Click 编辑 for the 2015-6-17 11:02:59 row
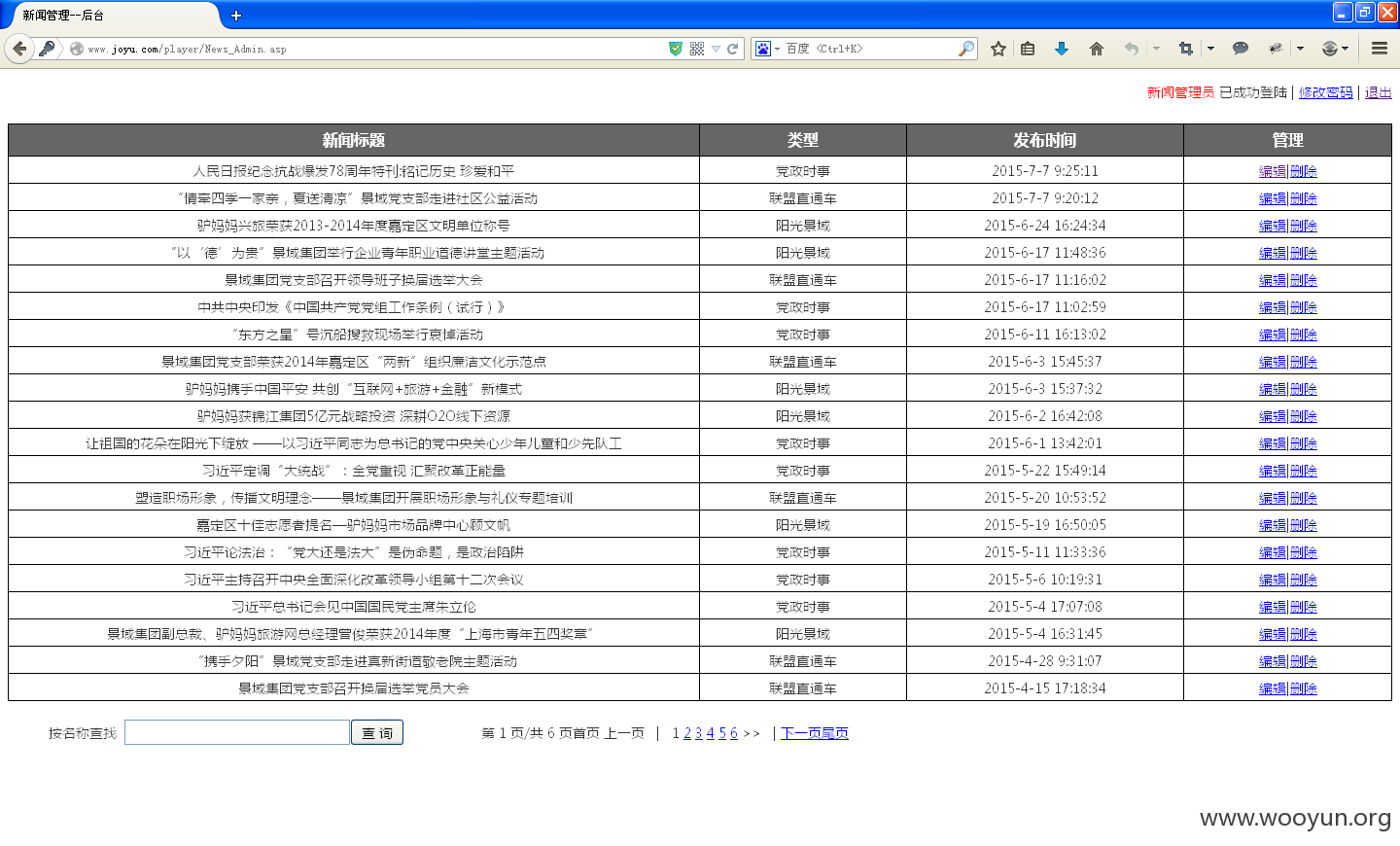Screen dimensions: 1400x846 click(1273, 307)
